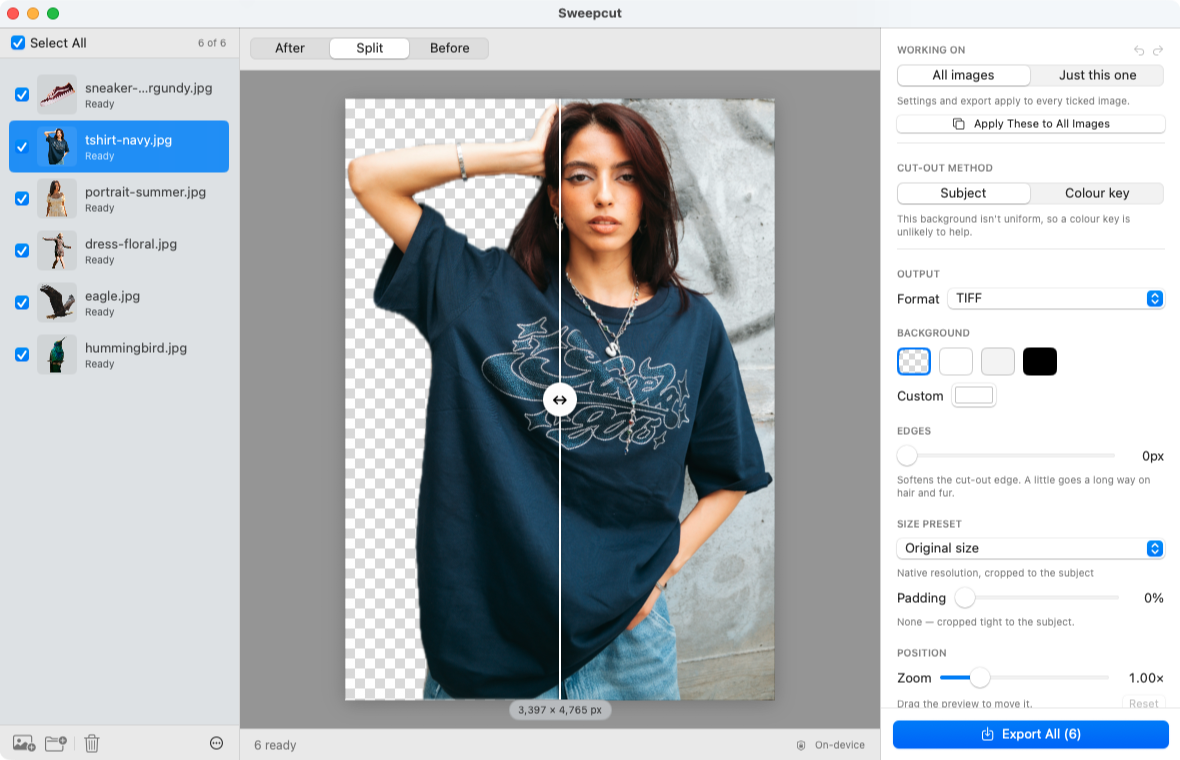Click the '6 of 6' count label

click(211, 43)
